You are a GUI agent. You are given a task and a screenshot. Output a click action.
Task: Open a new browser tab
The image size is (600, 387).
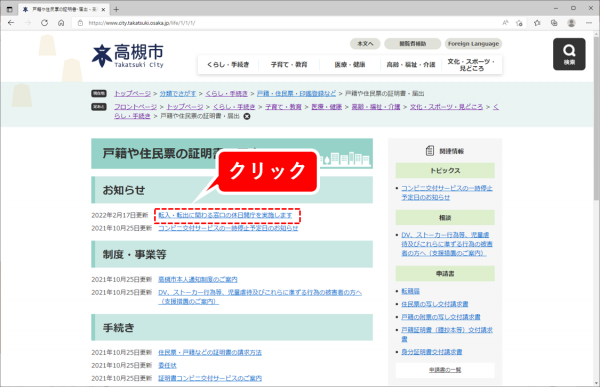point(116,9)
